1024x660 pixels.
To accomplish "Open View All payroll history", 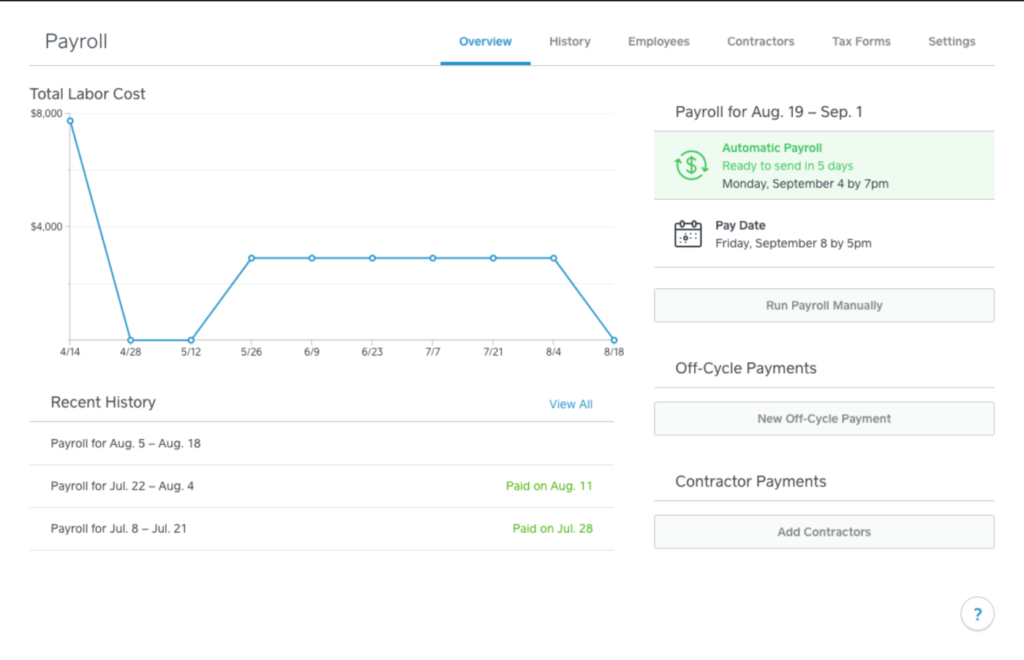I will [570, 404].
